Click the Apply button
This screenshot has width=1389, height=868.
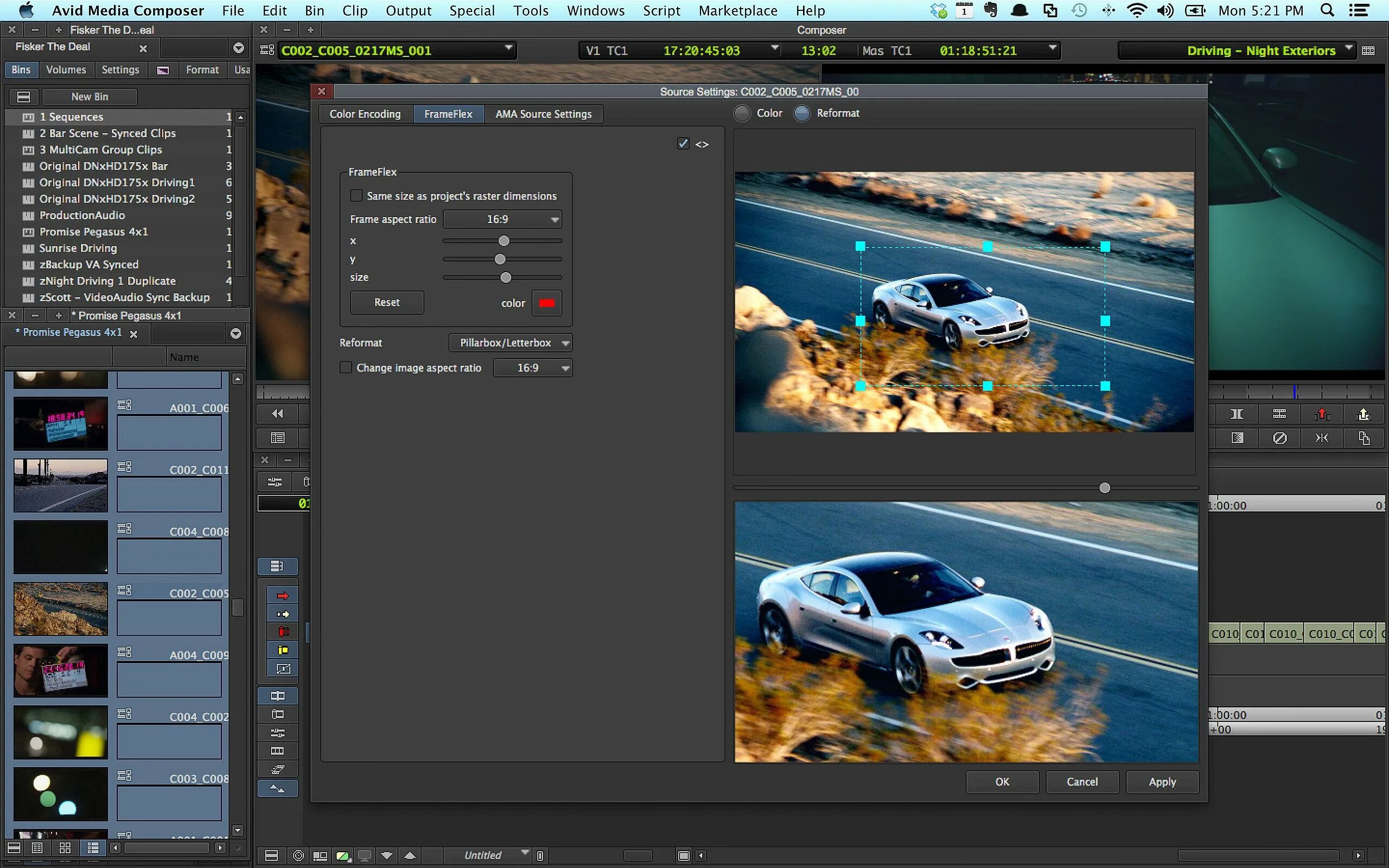click(x=1162, y=781)
